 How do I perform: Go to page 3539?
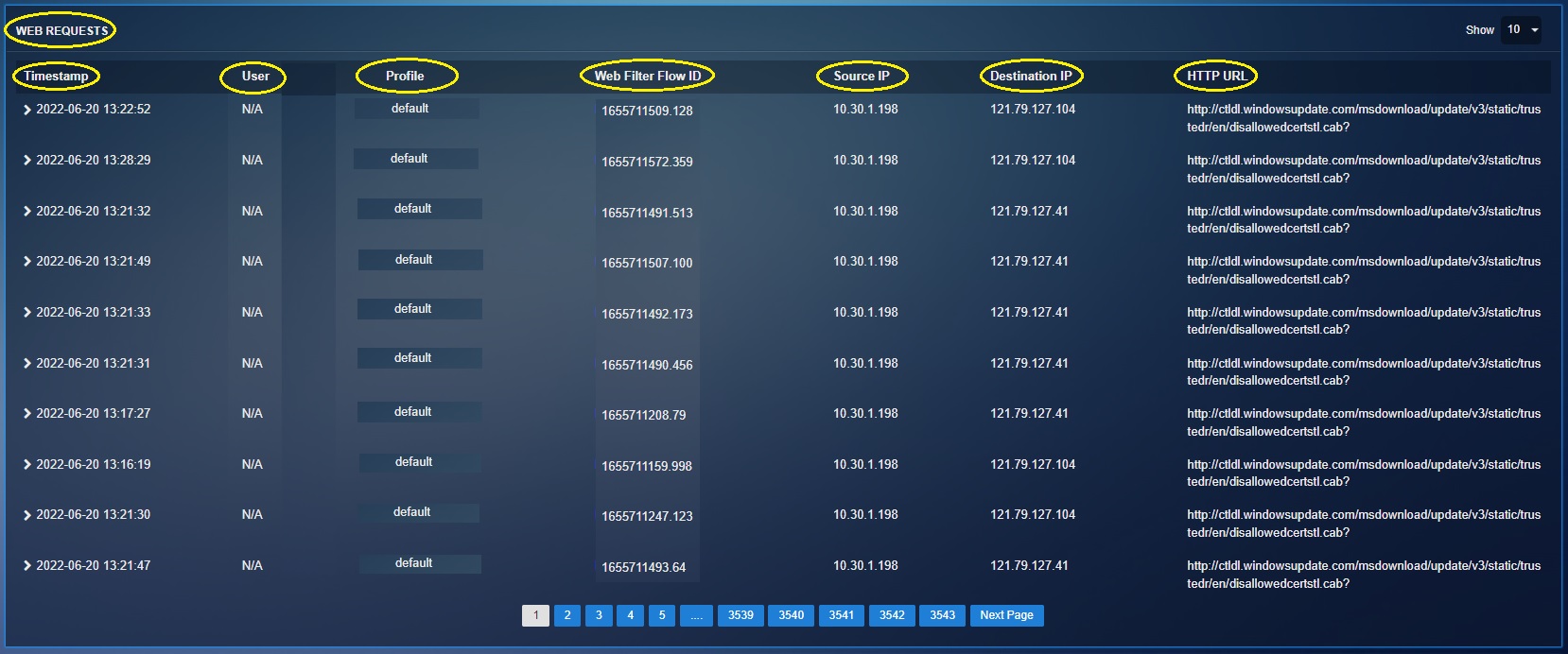click(x=740, y=615)
